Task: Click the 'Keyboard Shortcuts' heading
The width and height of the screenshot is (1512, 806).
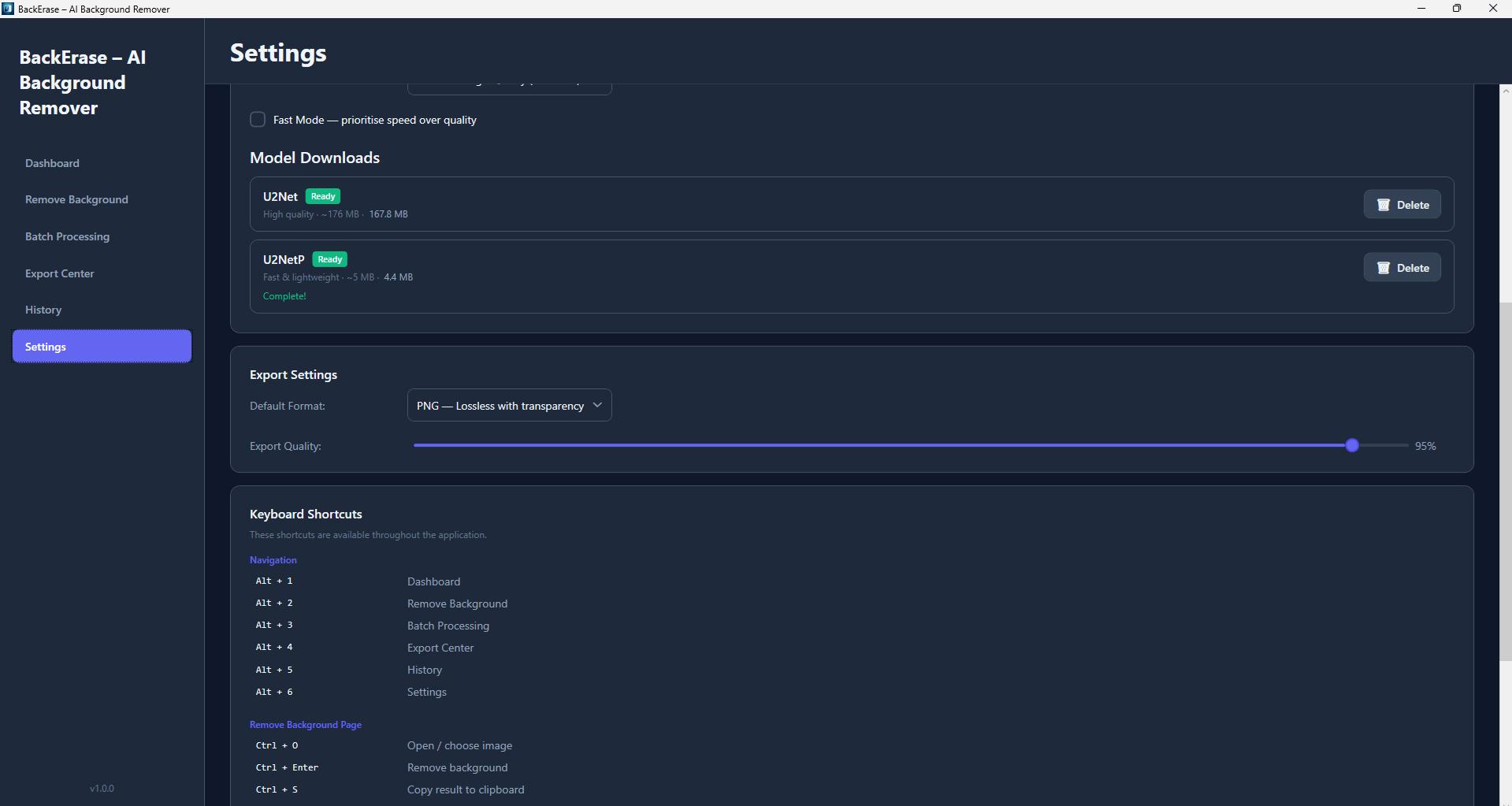Action: pyautogui.click(x=306, y=514)
